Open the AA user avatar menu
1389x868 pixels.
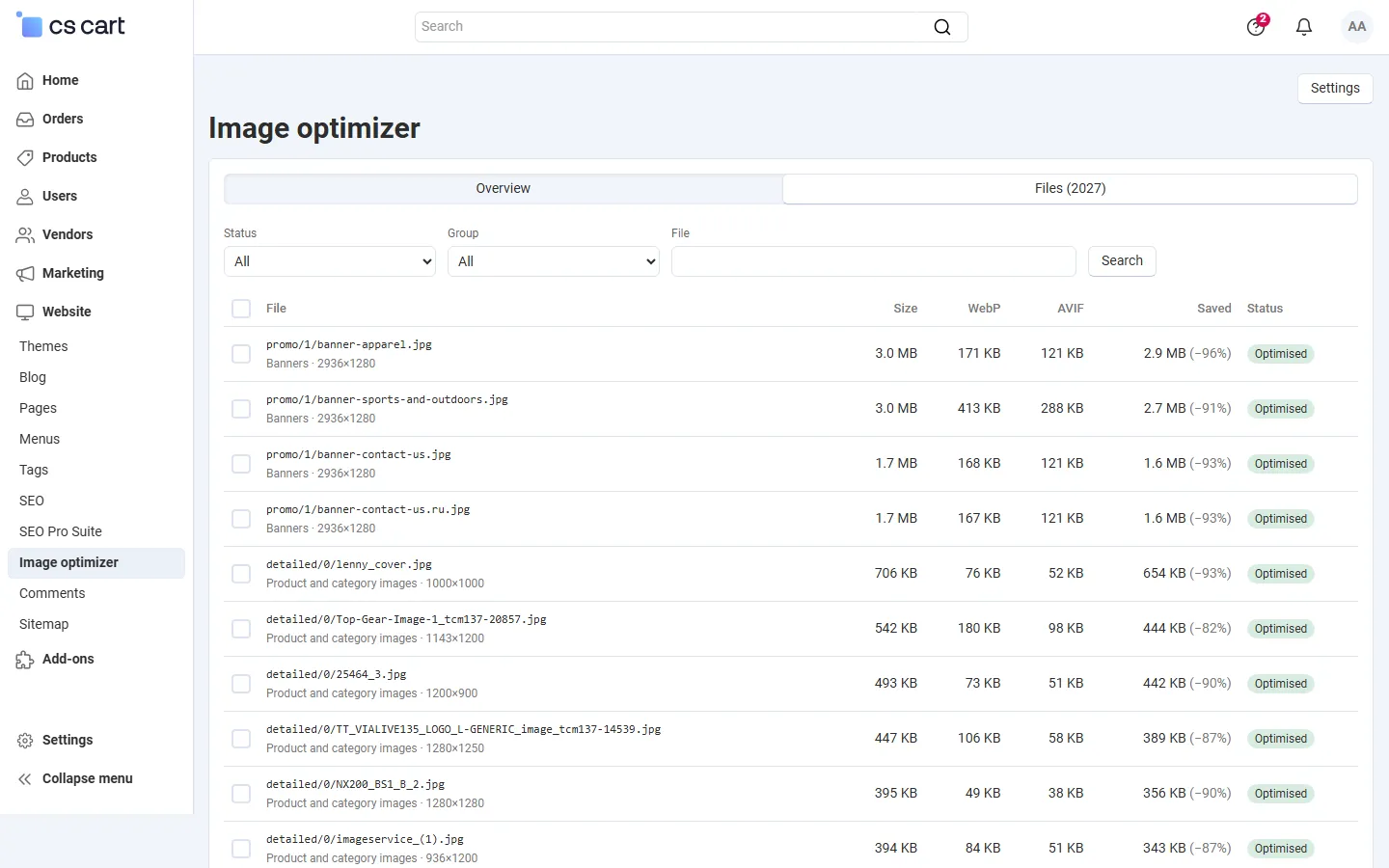tap(1357, 27)
